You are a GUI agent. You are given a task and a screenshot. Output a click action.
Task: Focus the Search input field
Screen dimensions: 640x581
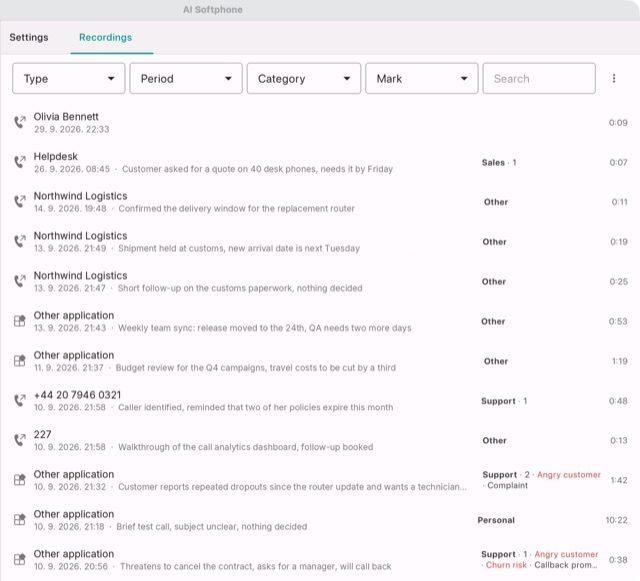pyautogui.click(x=539, y=78)
